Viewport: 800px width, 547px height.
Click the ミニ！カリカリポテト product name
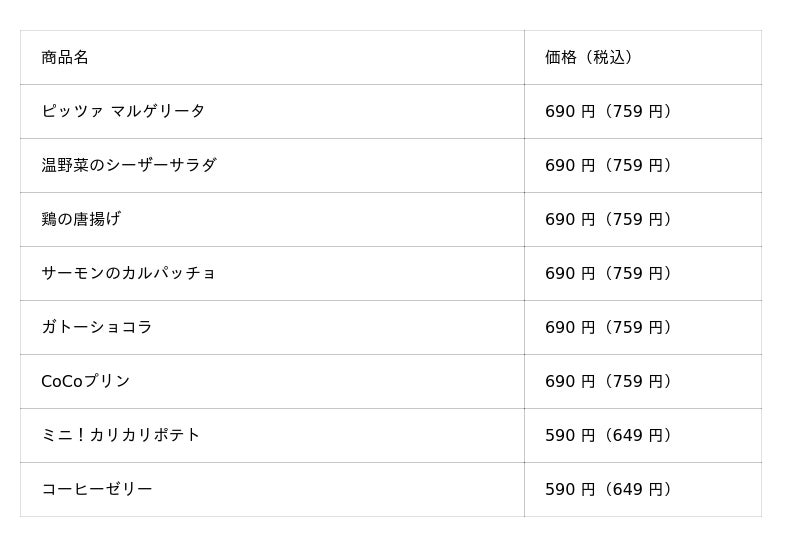tap(121, 436)
